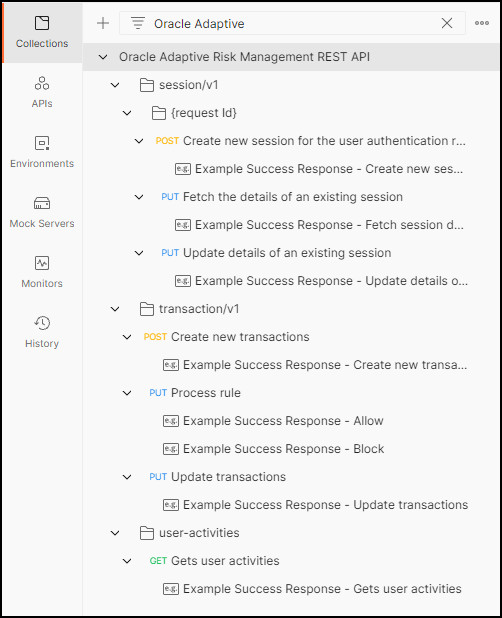Switch to the Environments sidebar tab
This screenshot has height=618, width=502.
tap(42, 152)
